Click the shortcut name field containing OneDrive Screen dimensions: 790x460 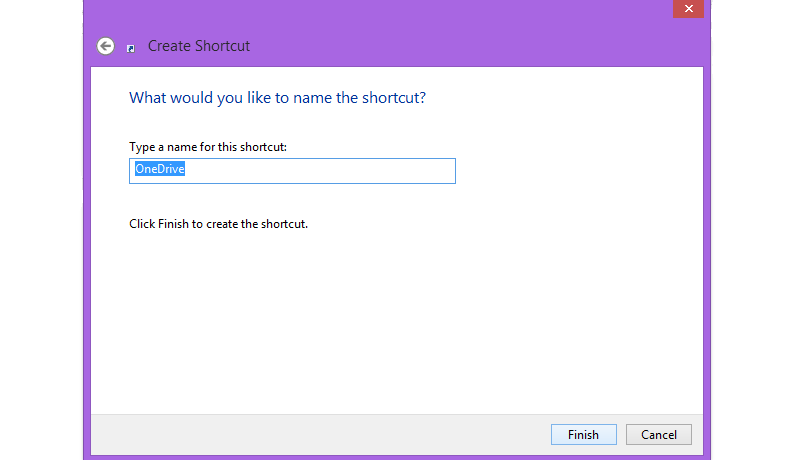tap(292, 171)
